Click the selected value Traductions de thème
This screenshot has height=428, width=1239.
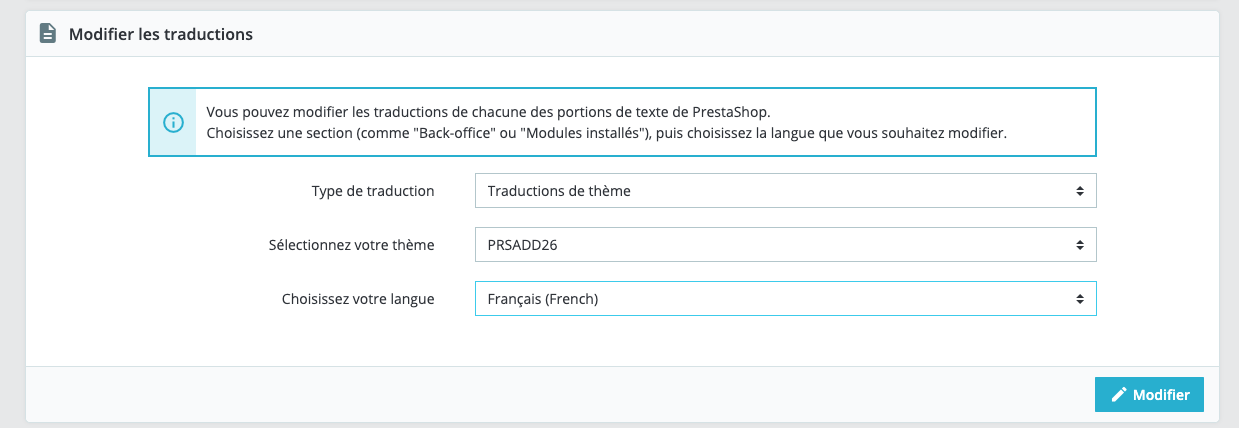[x=559, y=190]
